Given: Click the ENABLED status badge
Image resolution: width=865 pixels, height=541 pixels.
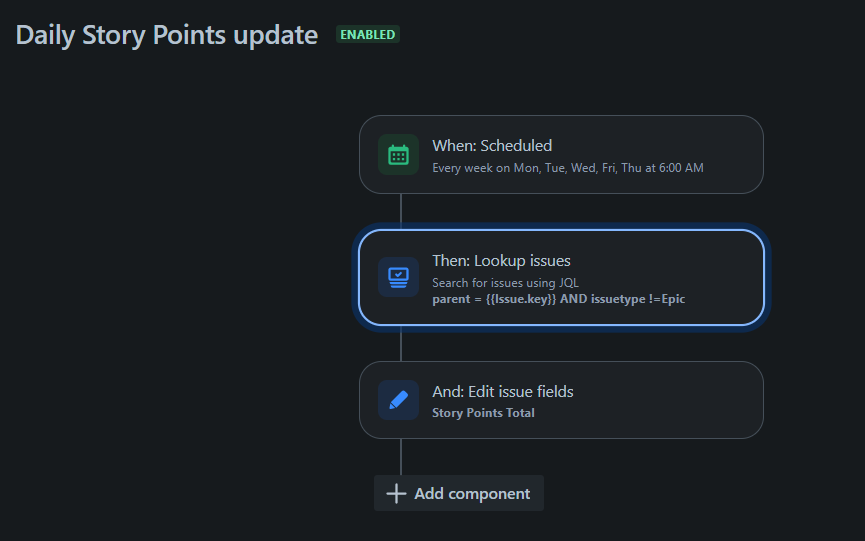Looking at the screenshot, I should pyautogui.click(x=368, y=34).
